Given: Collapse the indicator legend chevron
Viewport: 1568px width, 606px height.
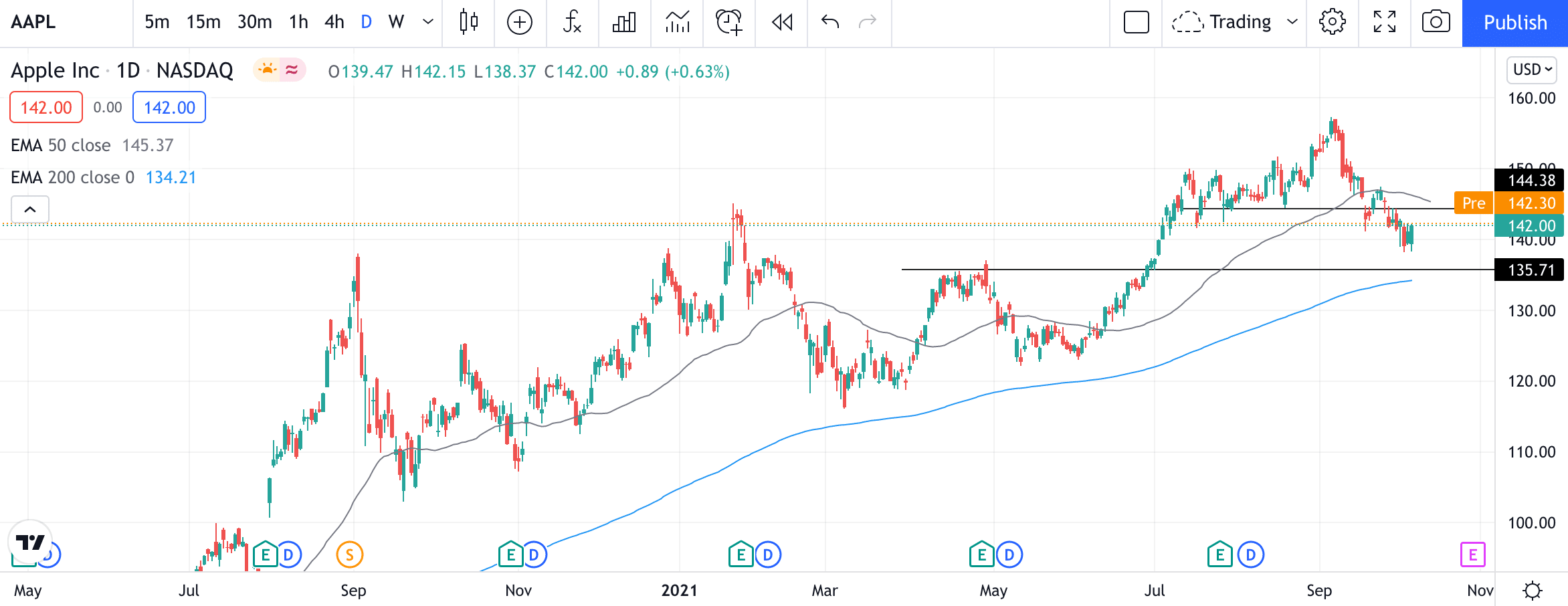Looking at the screenshot, I should point(30,209).
